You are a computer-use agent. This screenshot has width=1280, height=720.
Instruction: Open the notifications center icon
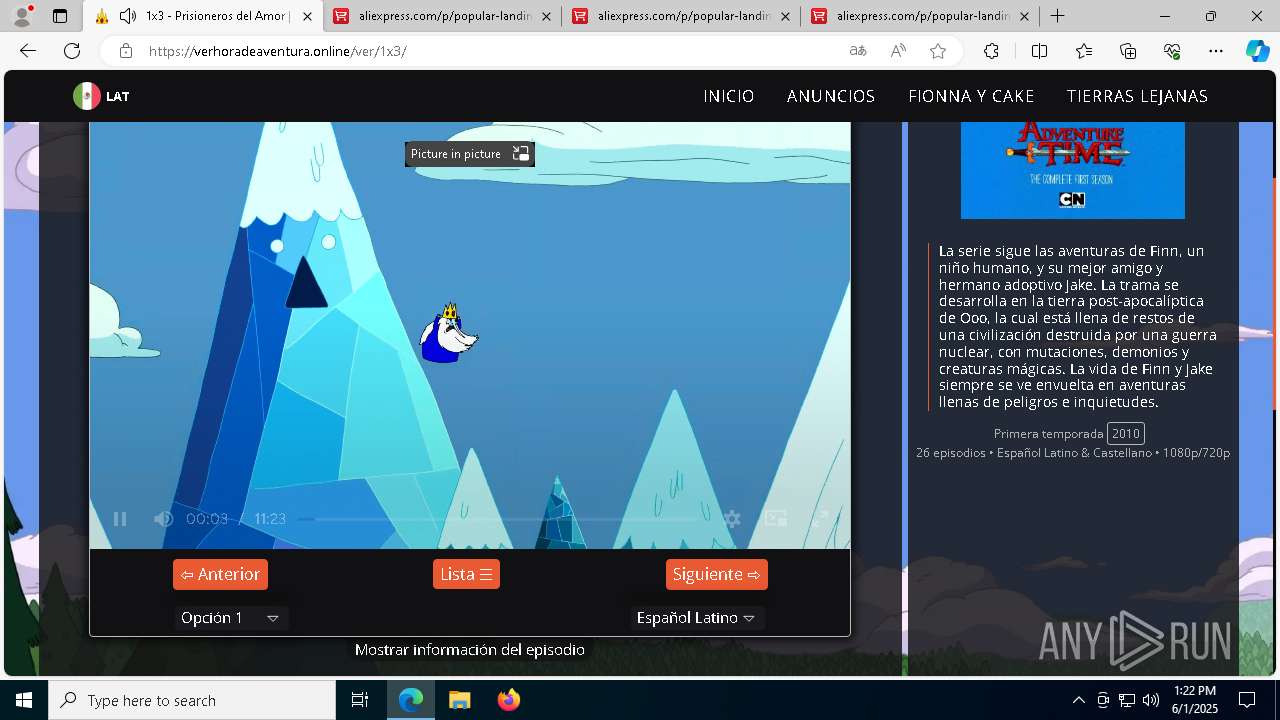click(x=1247, y=700)
